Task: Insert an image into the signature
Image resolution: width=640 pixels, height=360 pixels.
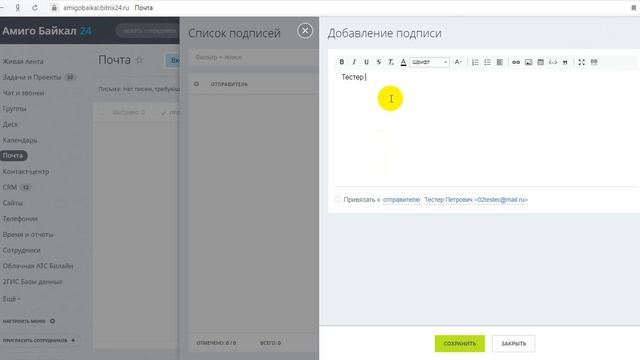Action: (x=529, y=62)
